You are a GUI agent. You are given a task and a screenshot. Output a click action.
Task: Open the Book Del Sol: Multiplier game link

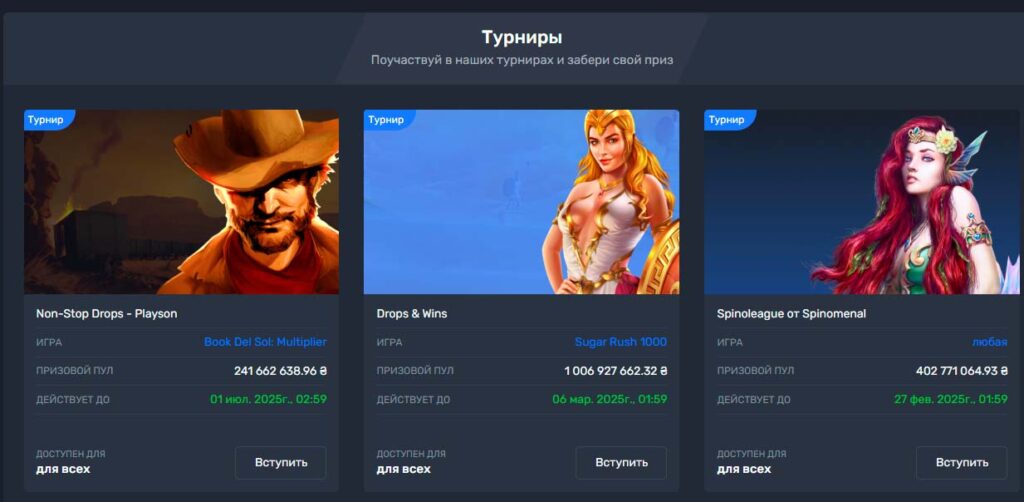tap(265, 342)
